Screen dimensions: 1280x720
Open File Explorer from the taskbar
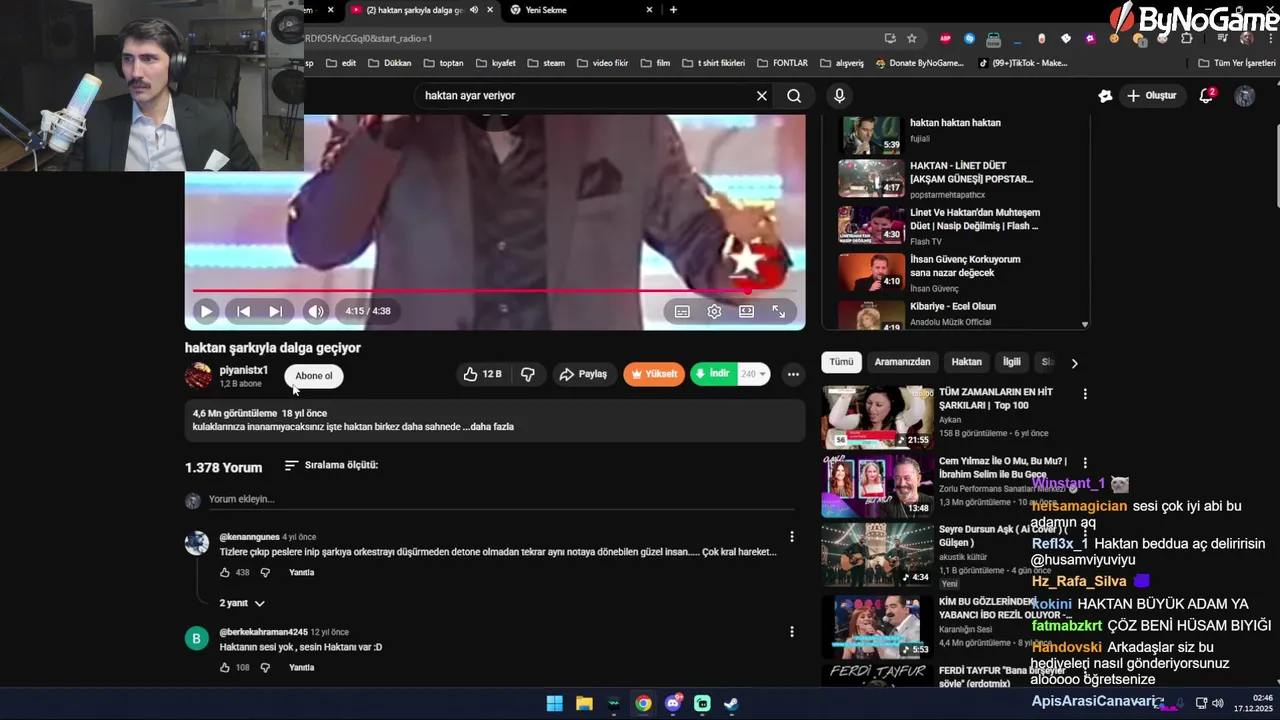tap(584, 703)
